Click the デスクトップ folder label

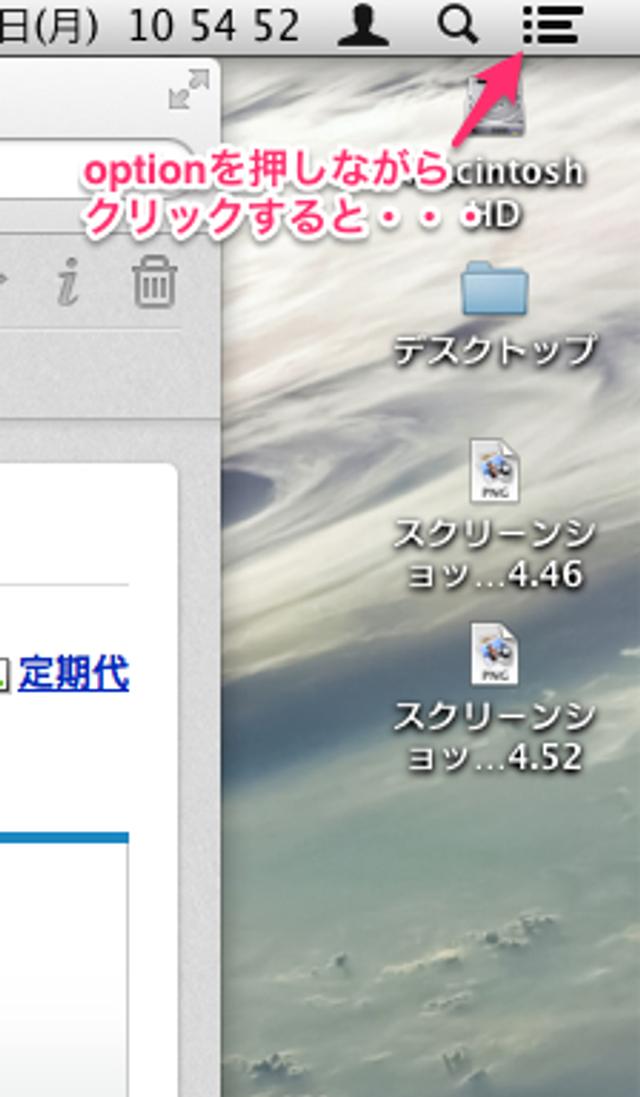[495, 351]
